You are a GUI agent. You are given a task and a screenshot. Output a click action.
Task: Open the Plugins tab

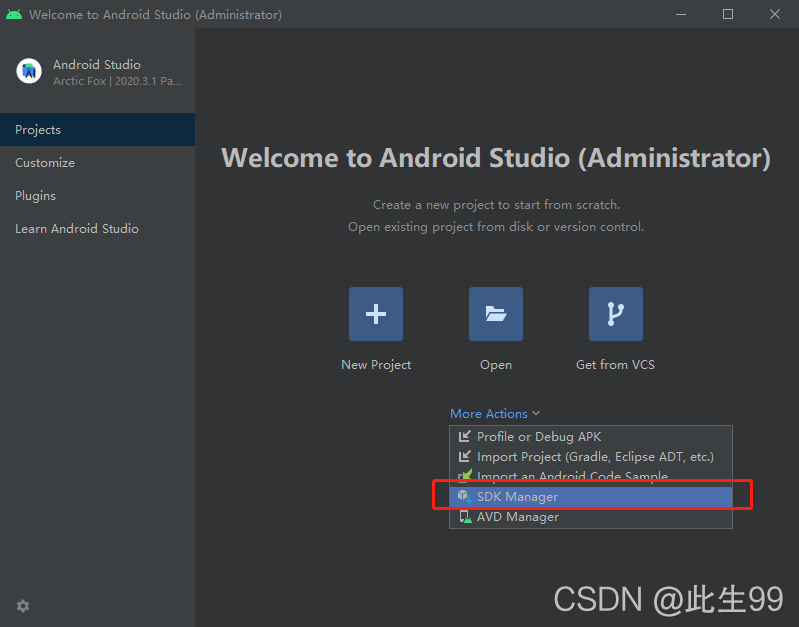(97, 196)
